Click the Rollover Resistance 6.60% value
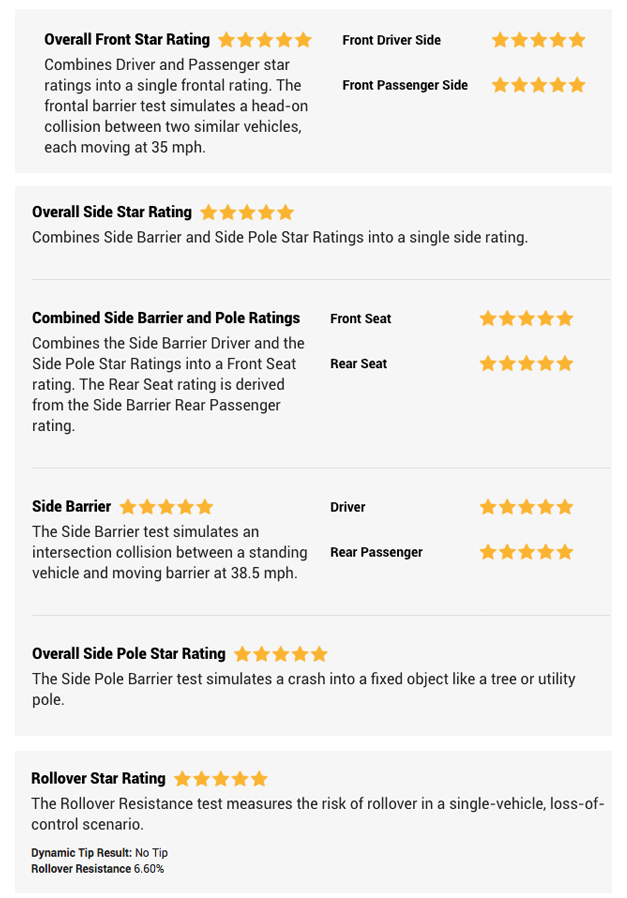627x898 pixels. click(149, 869)
